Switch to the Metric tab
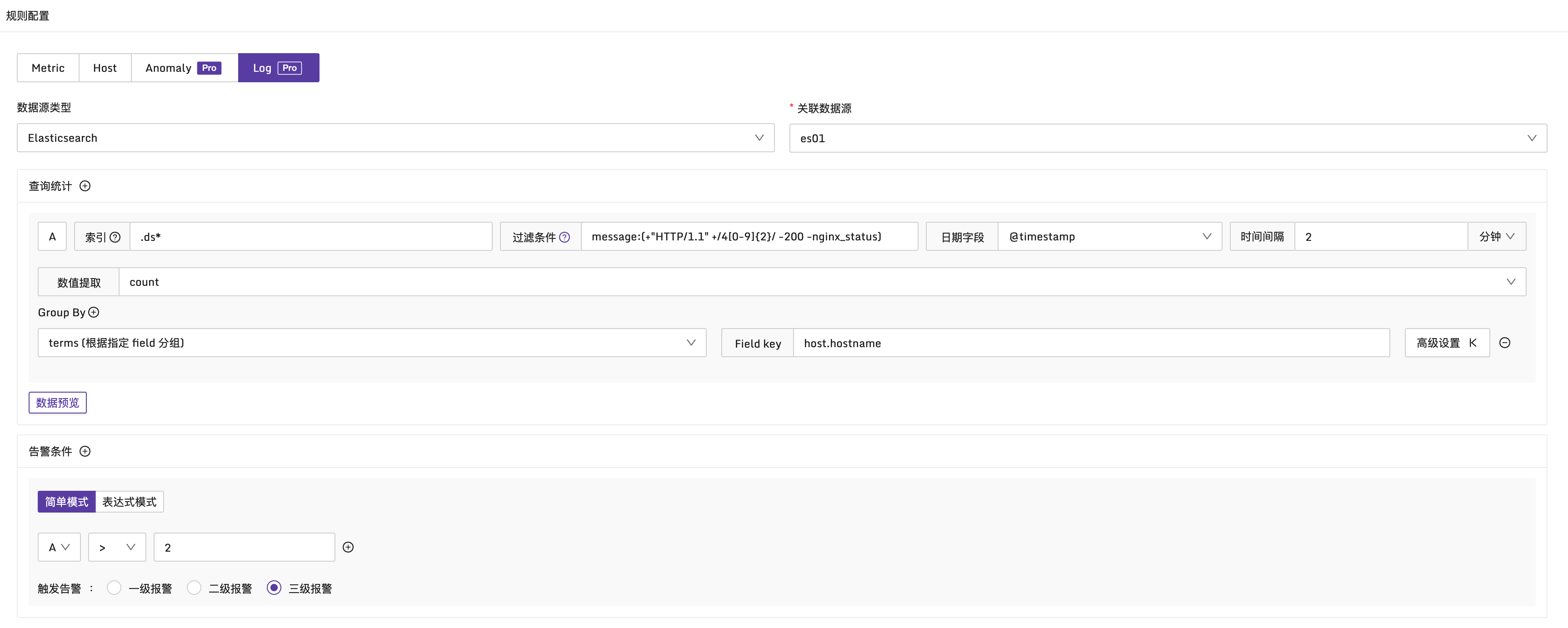This screenshot has width=1568, height=628. [48, 68]
